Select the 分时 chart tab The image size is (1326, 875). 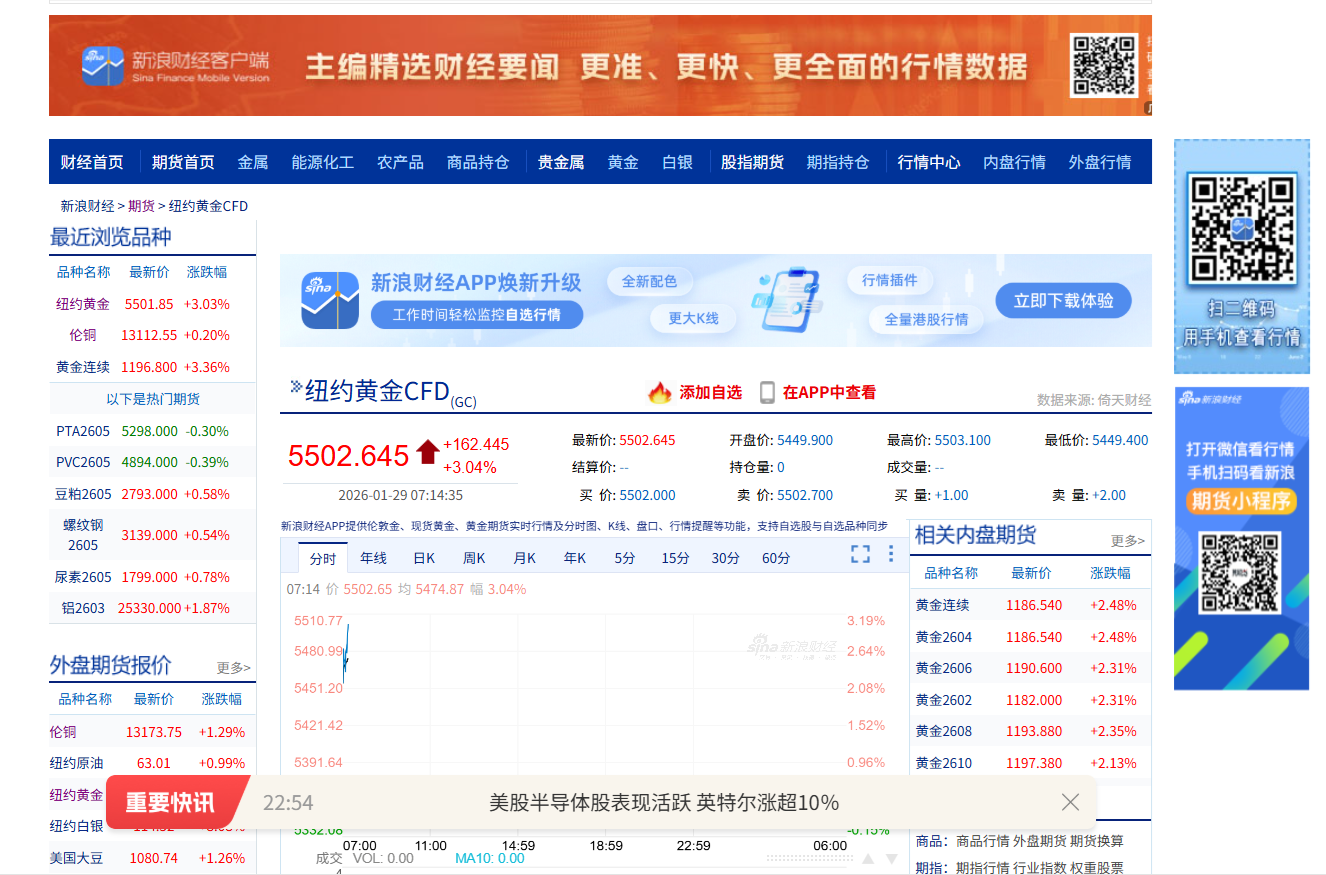pyautogui.click(x=323, y=558)
